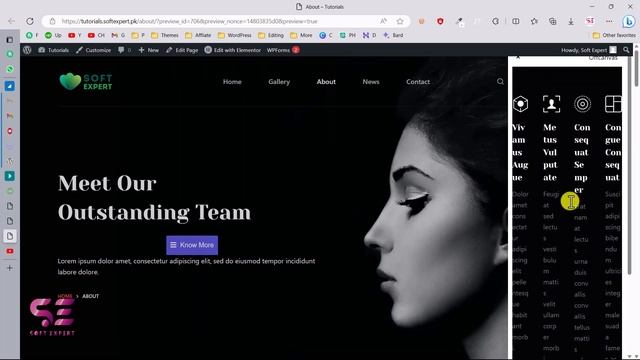640x360 pixels.
Task: Open comments bubble in admin bar
Action: tap(124, 50)
